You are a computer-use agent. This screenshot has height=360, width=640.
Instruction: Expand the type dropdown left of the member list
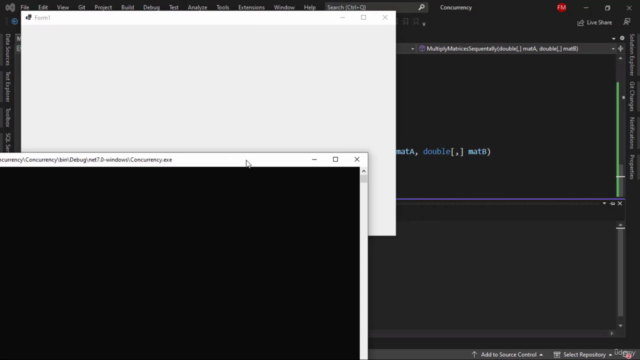pos(413,49)
